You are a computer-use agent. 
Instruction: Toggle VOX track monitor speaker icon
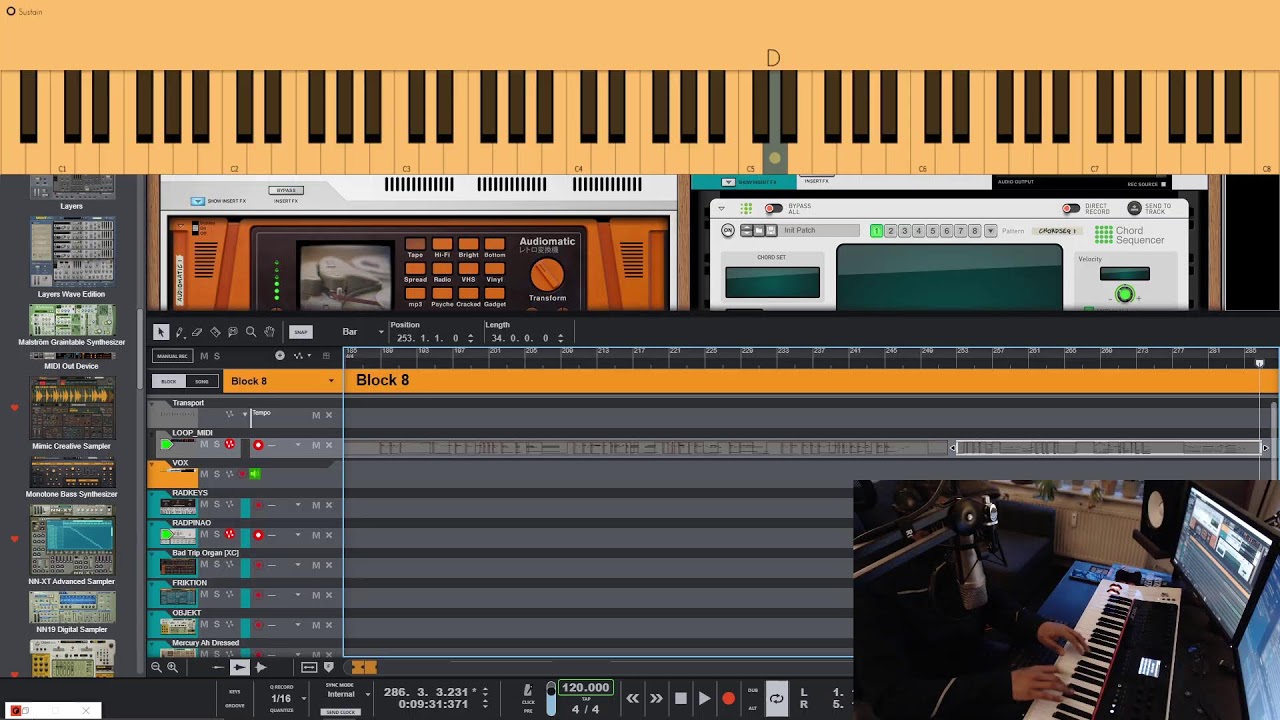(255, 474)
